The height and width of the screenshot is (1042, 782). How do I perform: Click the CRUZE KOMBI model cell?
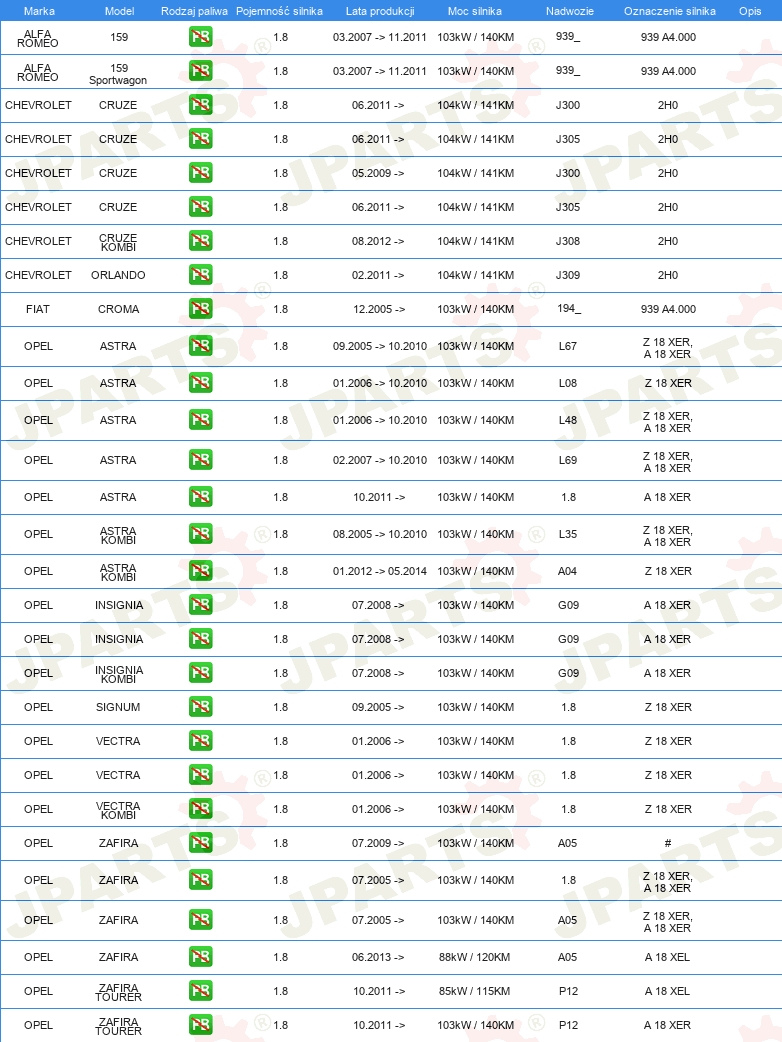coord(118,242)
